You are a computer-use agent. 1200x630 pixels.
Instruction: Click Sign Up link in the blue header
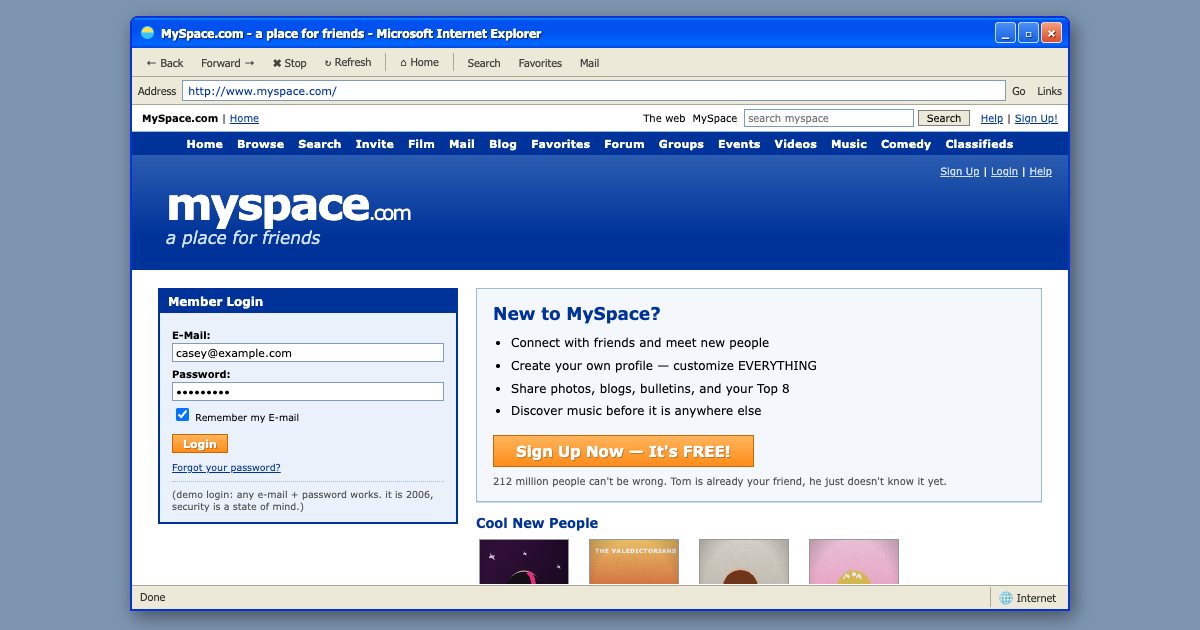click(960, 171)
